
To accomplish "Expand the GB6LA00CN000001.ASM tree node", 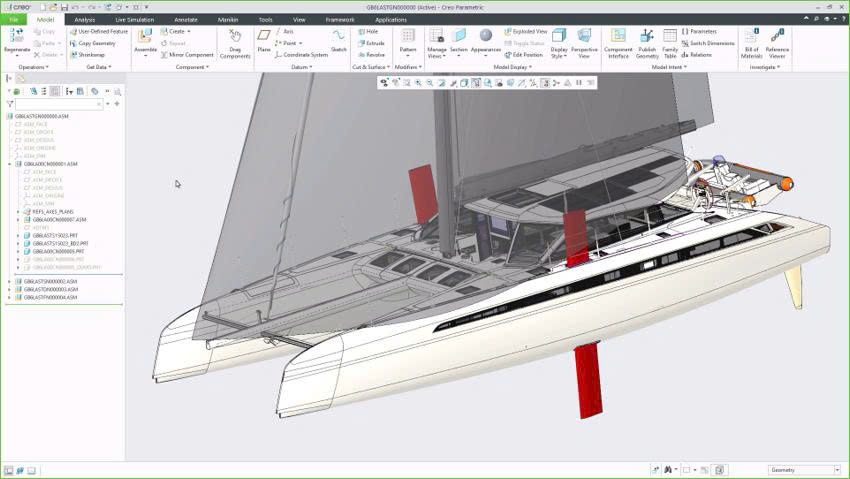I will [x=9, y=164].
